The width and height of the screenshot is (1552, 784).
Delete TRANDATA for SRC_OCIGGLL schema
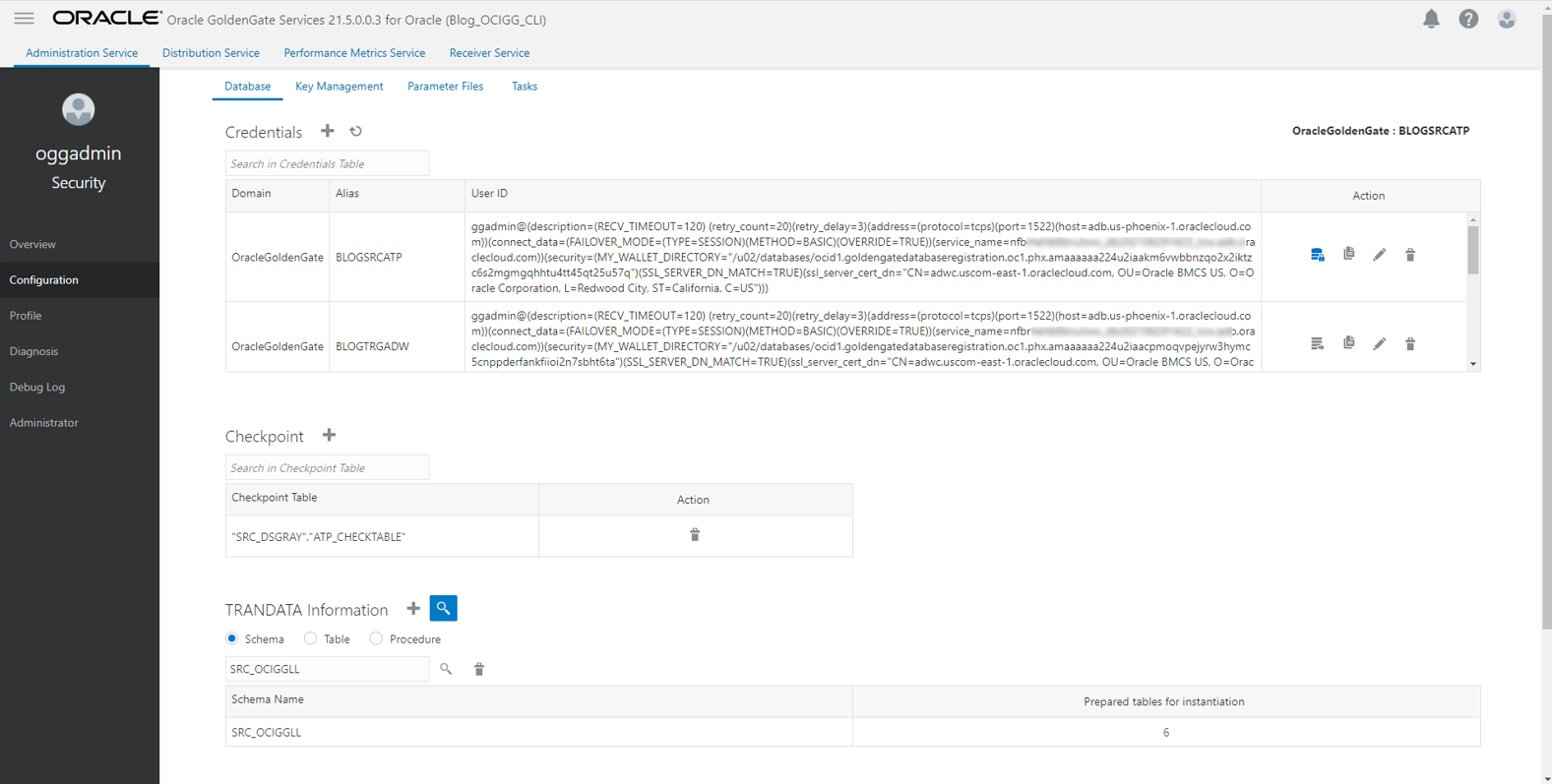(479, 669)
